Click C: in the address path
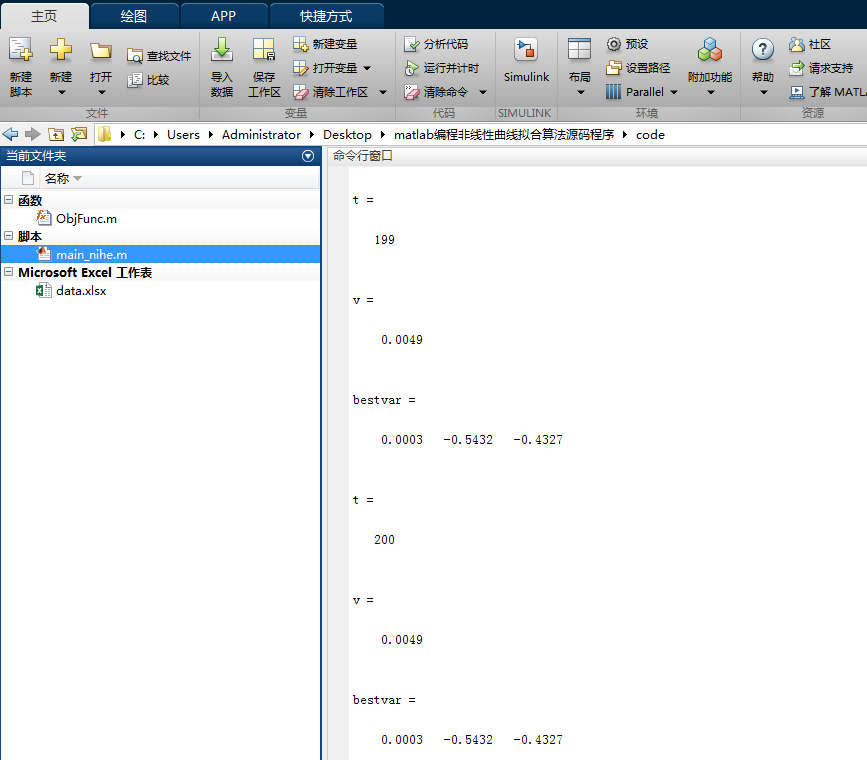 coord(139,134)
